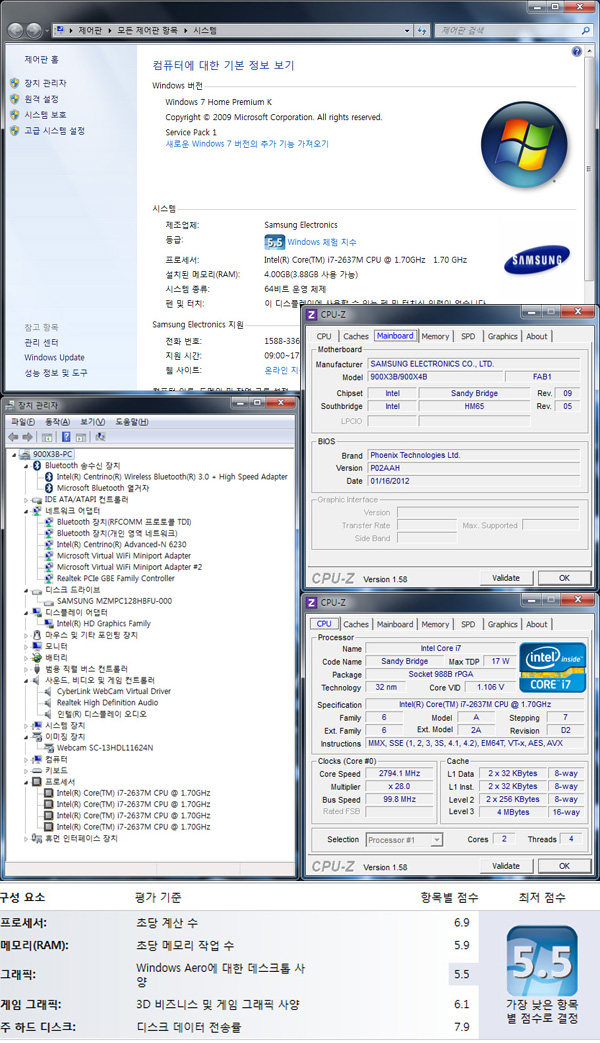
Task: Collapse the 프로세서 node
Action: 27,782
